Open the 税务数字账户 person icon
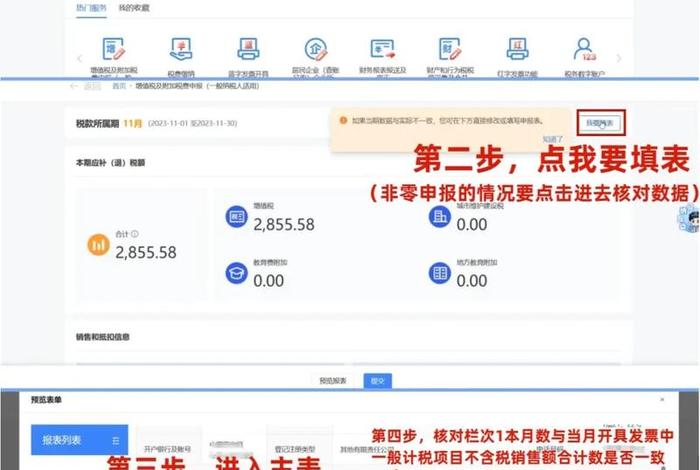This screenshot has width=700, height=470. coord(585,49)
